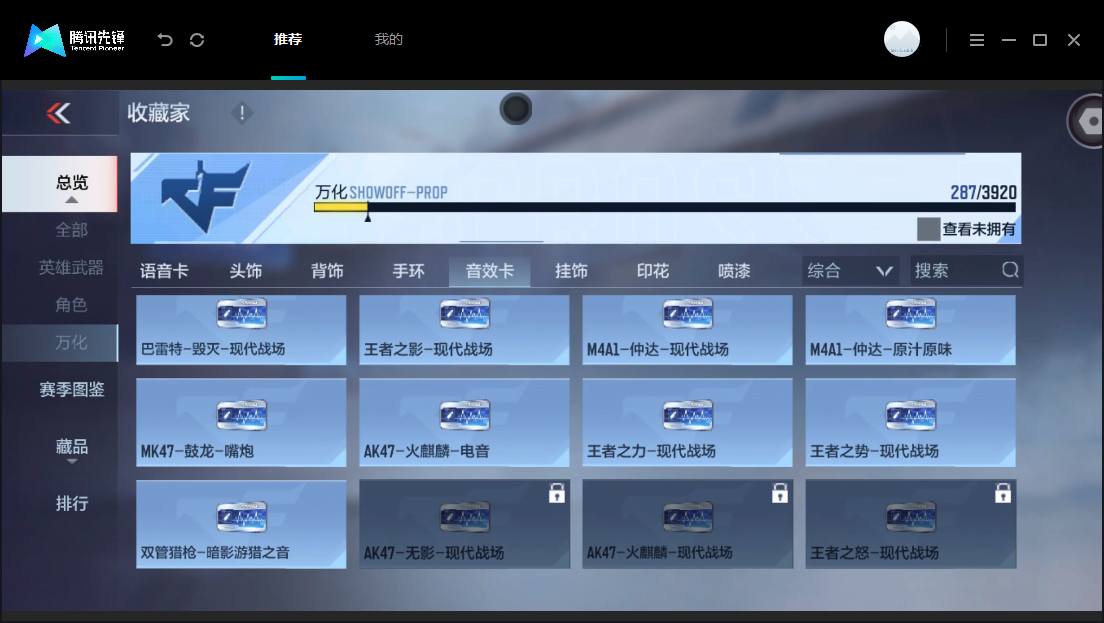Click lock icon on AK47-无影-现代战场 card

[556, 493]
